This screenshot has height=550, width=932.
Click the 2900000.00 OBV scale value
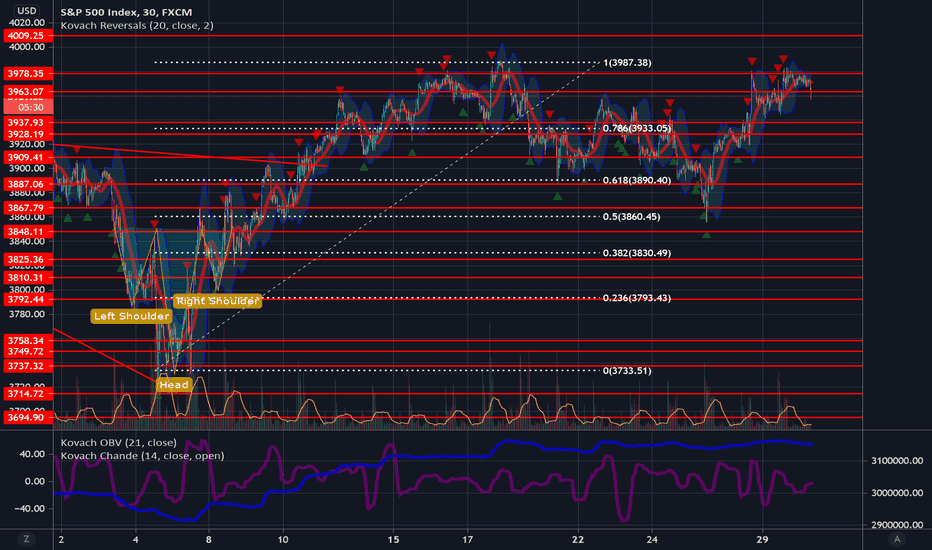(x=897, y=525)
